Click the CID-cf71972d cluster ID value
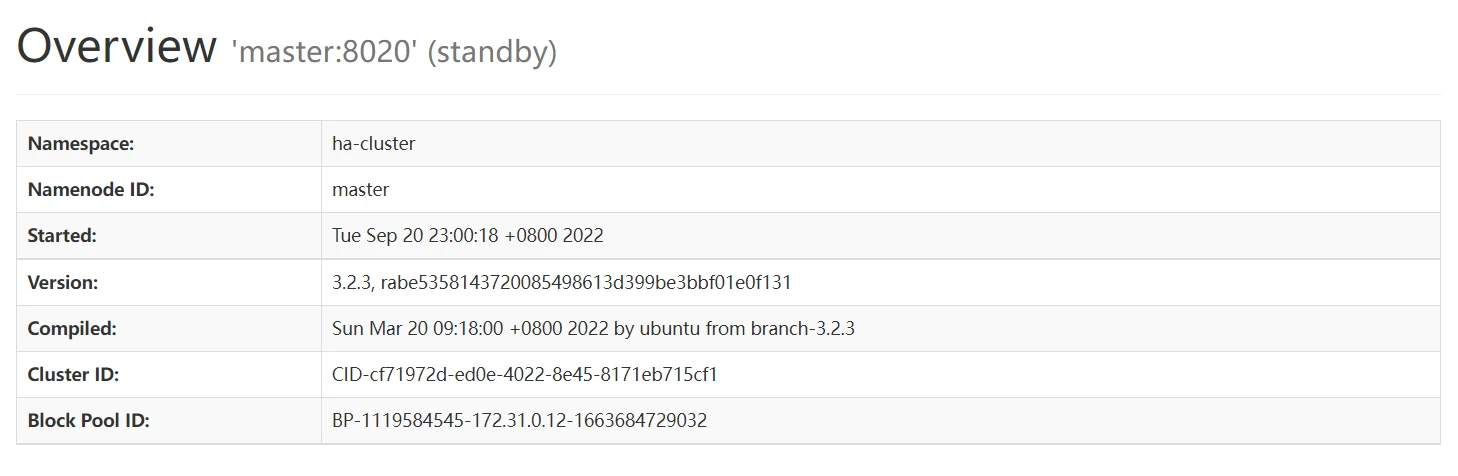 coord(524,375)
